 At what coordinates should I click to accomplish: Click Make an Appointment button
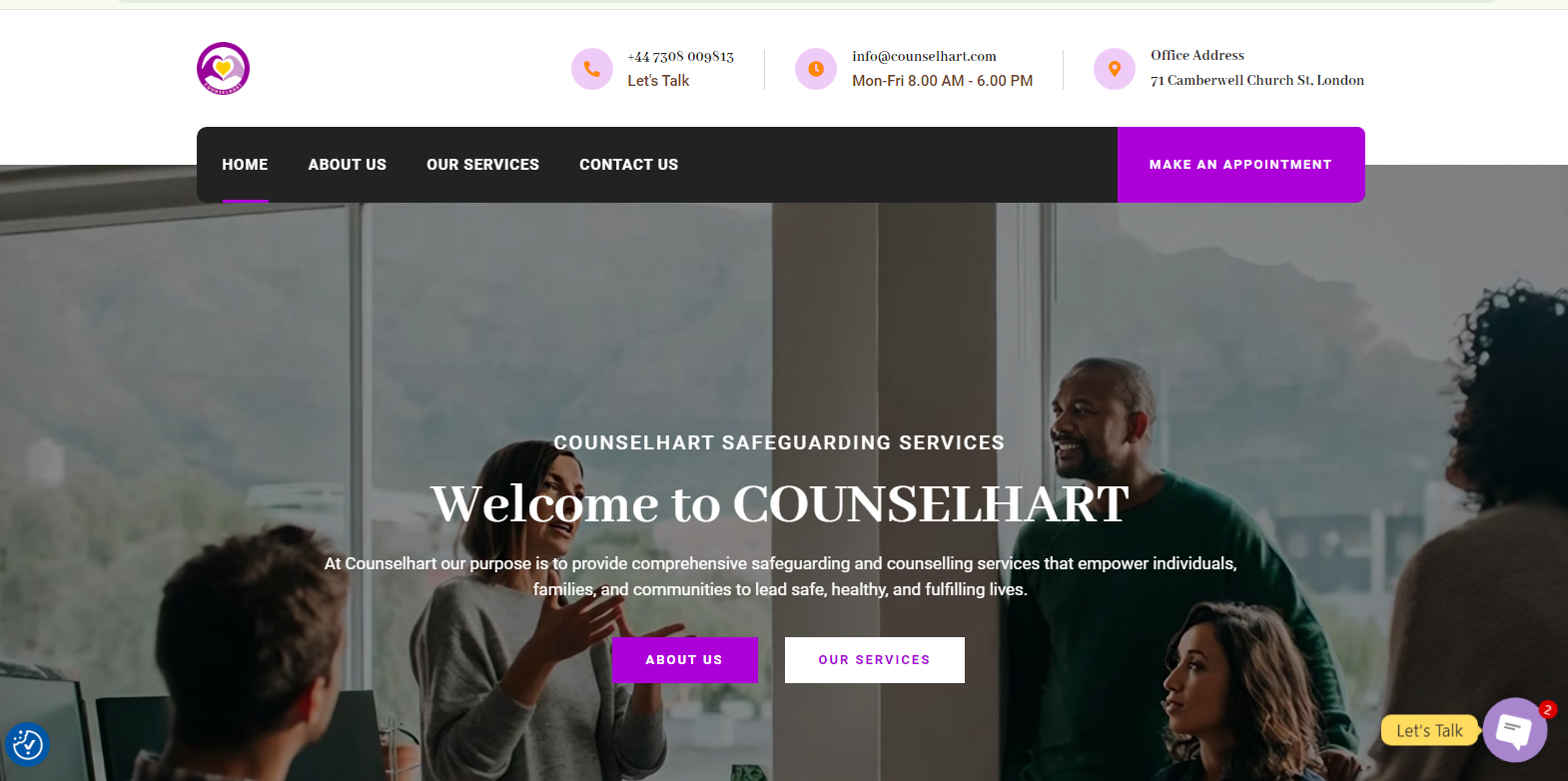(x=1241, y=165)
